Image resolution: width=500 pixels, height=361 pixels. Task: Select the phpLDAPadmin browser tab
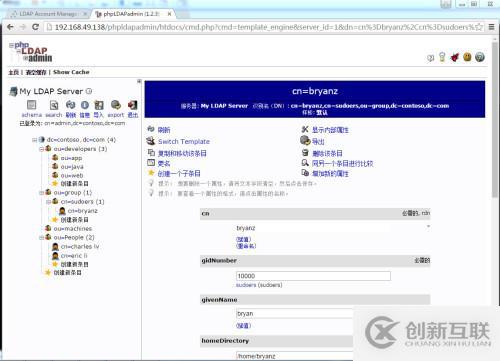tap(132, 14)
